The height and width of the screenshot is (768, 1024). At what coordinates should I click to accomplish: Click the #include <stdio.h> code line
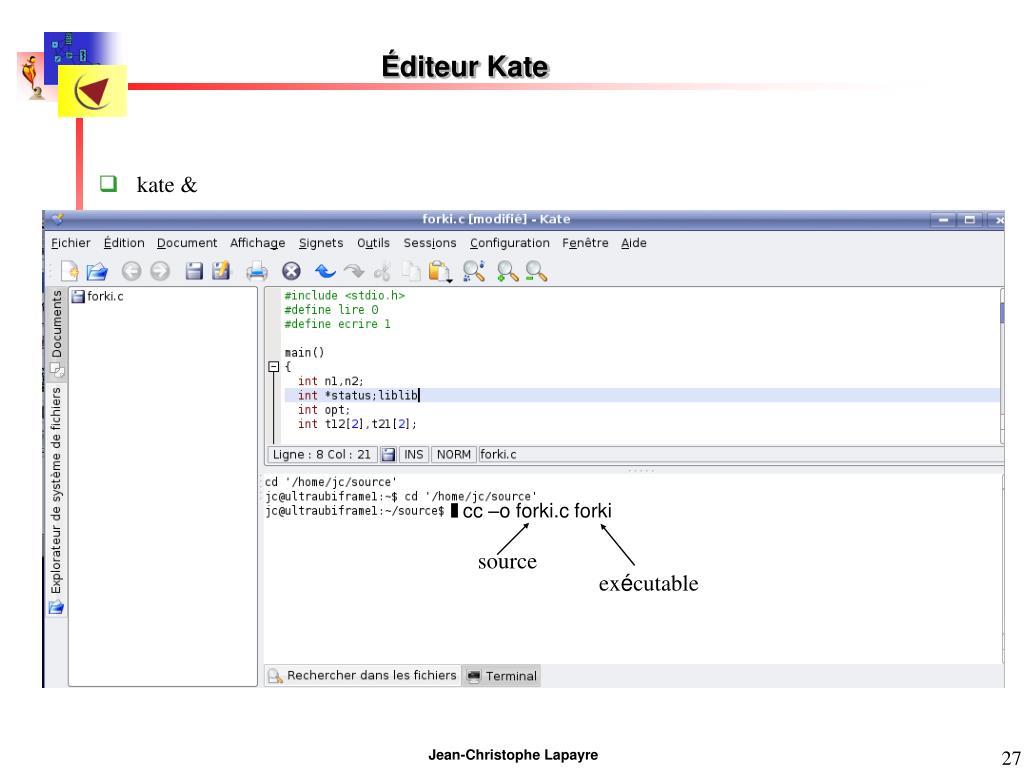344,296
